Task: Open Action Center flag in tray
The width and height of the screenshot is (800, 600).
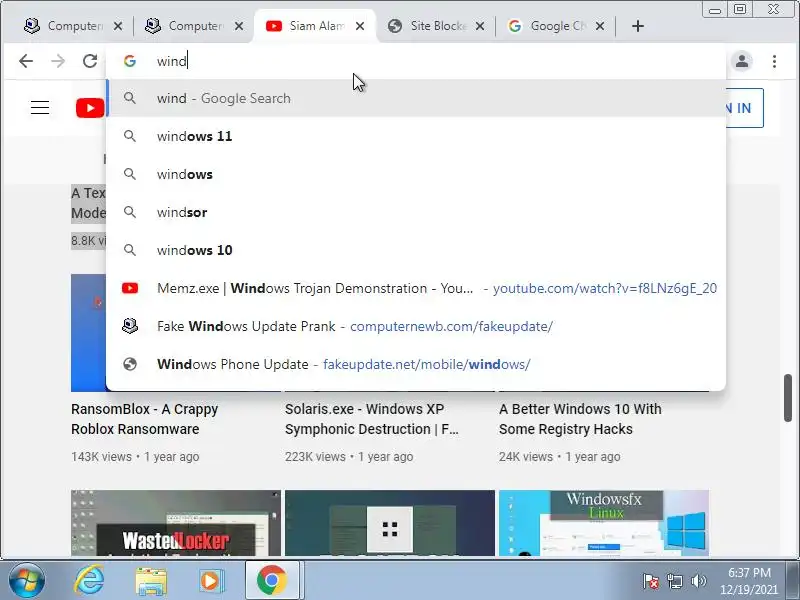Action: click(x=651, y=581)
